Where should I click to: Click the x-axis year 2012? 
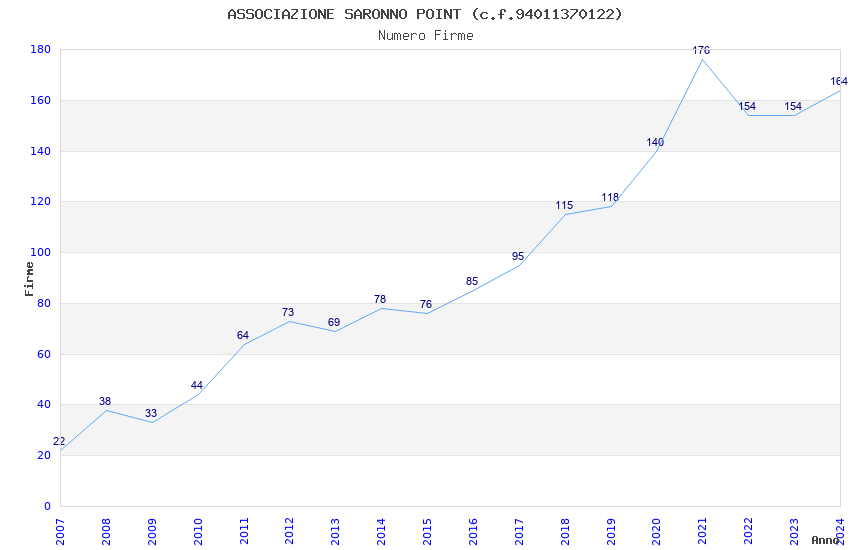click(289, 531)
